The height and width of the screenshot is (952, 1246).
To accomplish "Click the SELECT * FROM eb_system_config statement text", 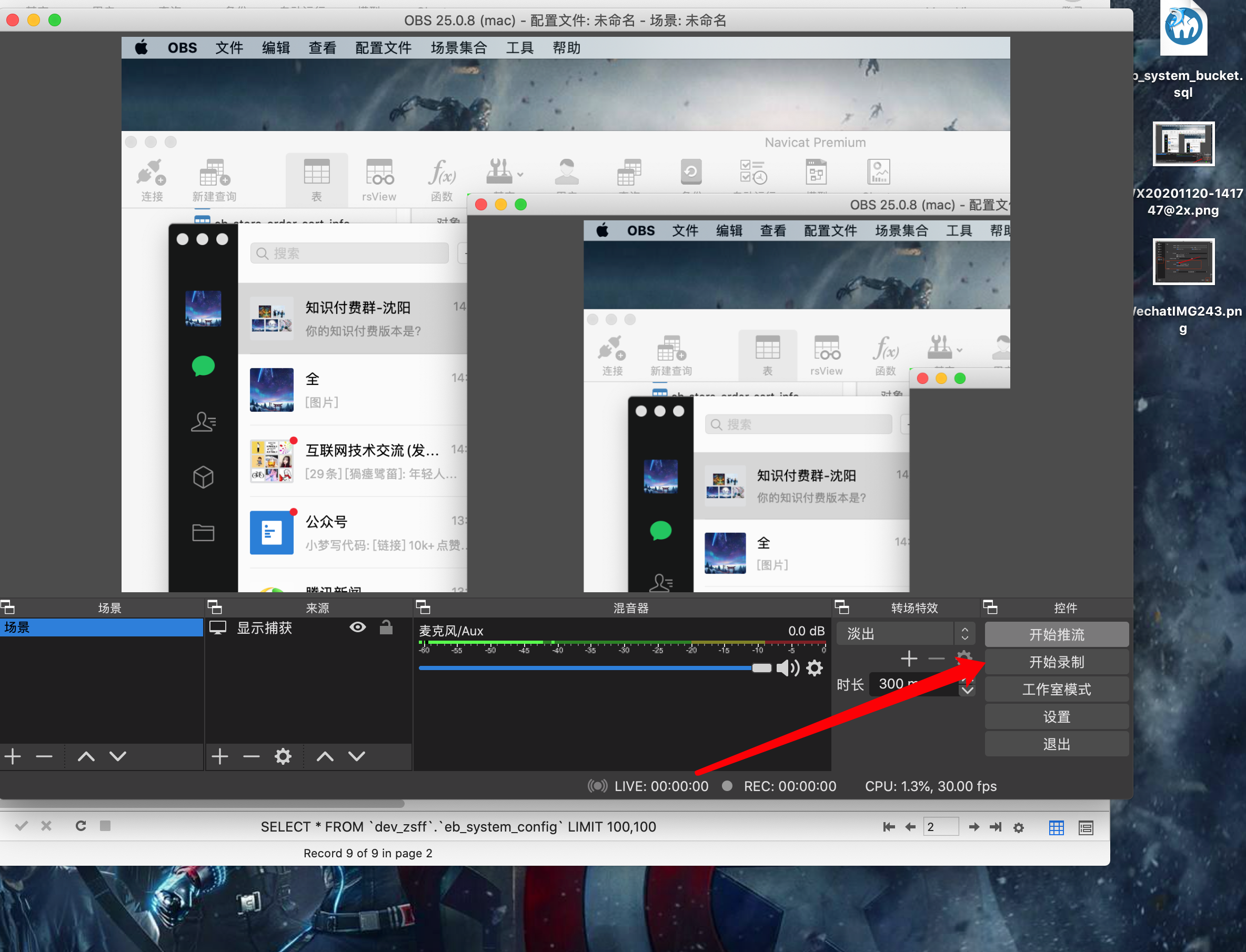I will (458, 827).
